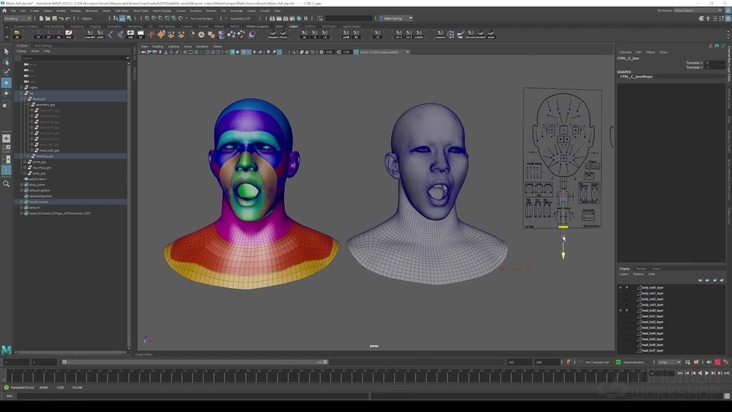Jump to the end of playback range
The image size is (732, 412).
coord(726,373)
